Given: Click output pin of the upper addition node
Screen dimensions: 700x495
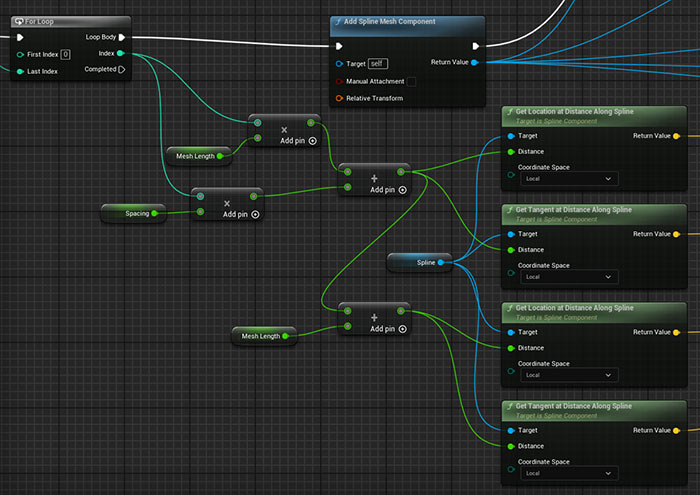Looking at the screenshot, I should click(x=400, y=172).
